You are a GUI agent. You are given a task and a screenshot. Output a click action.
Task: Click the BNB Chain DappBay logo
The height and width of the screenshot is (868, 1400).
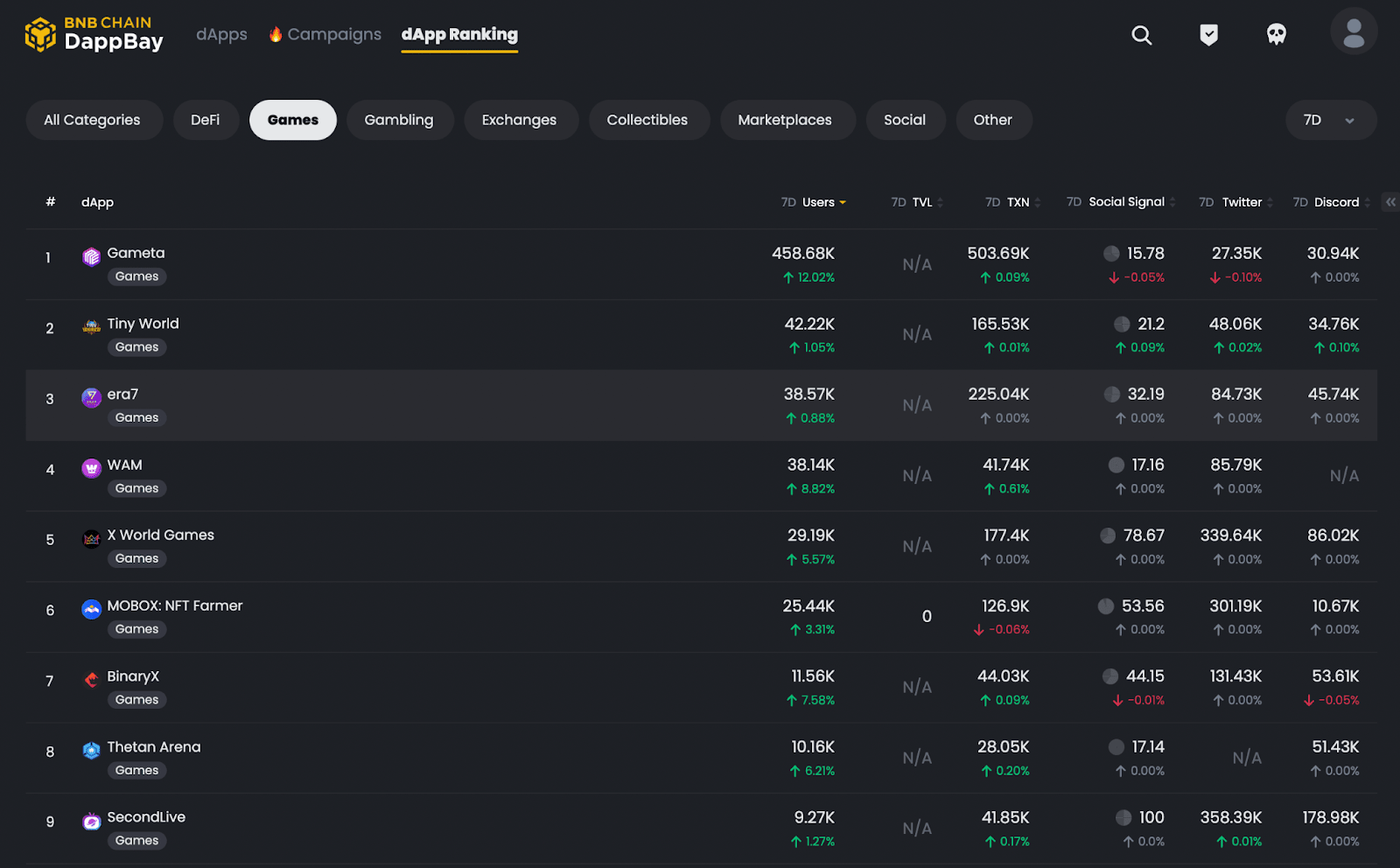tap(94, 34)
